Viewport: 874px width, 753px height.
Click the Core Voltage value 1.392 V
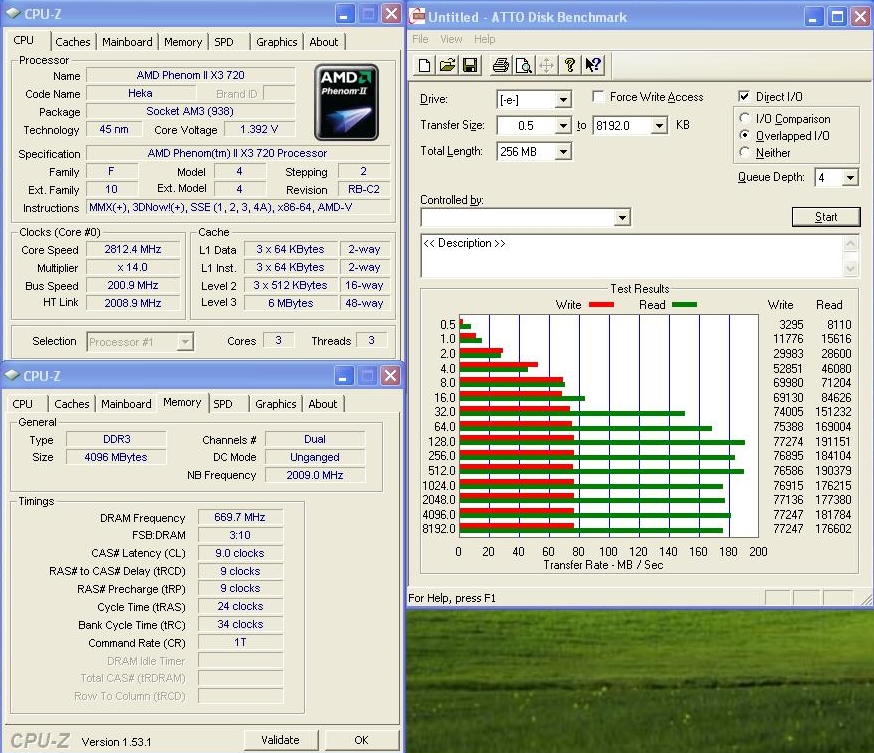pyautogui.click(x=259, y=129)
